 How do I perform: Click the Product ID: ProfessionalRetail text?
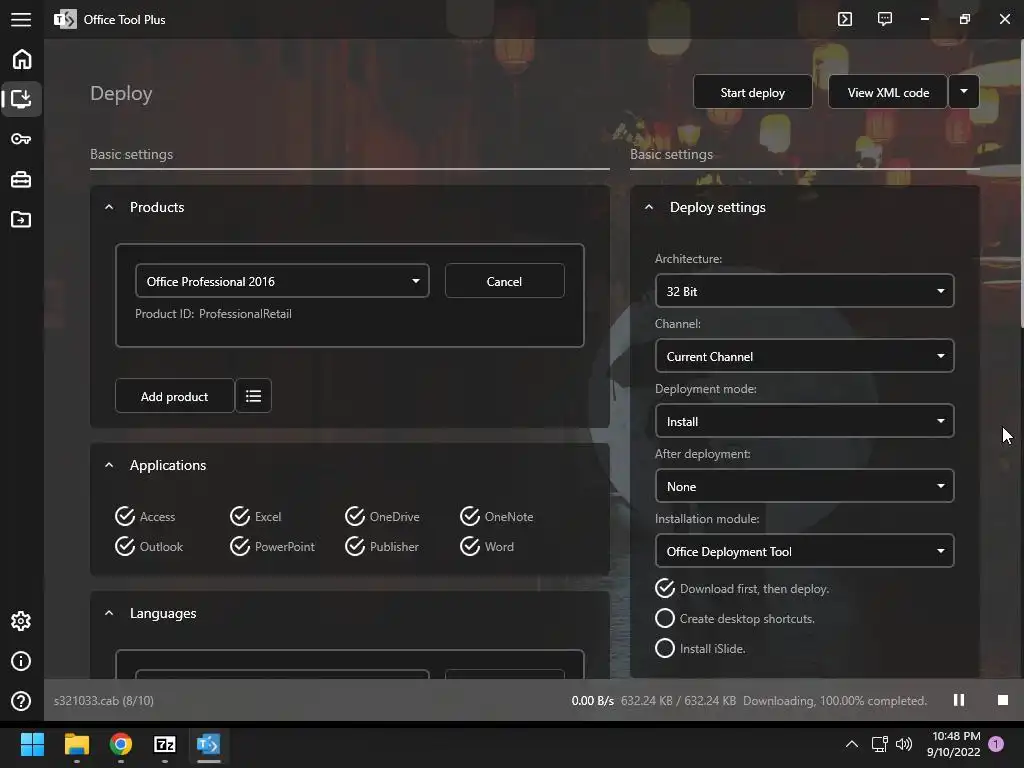[x=213, y=313]
